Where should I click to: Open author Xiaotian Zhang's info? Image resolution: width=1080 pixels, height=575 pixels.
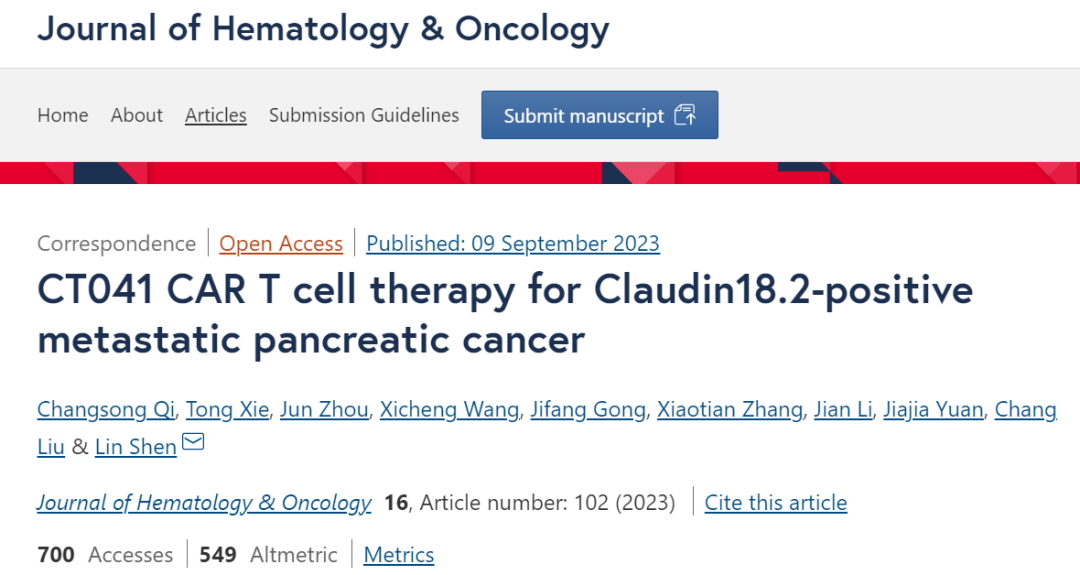click(x=730, y=409)
